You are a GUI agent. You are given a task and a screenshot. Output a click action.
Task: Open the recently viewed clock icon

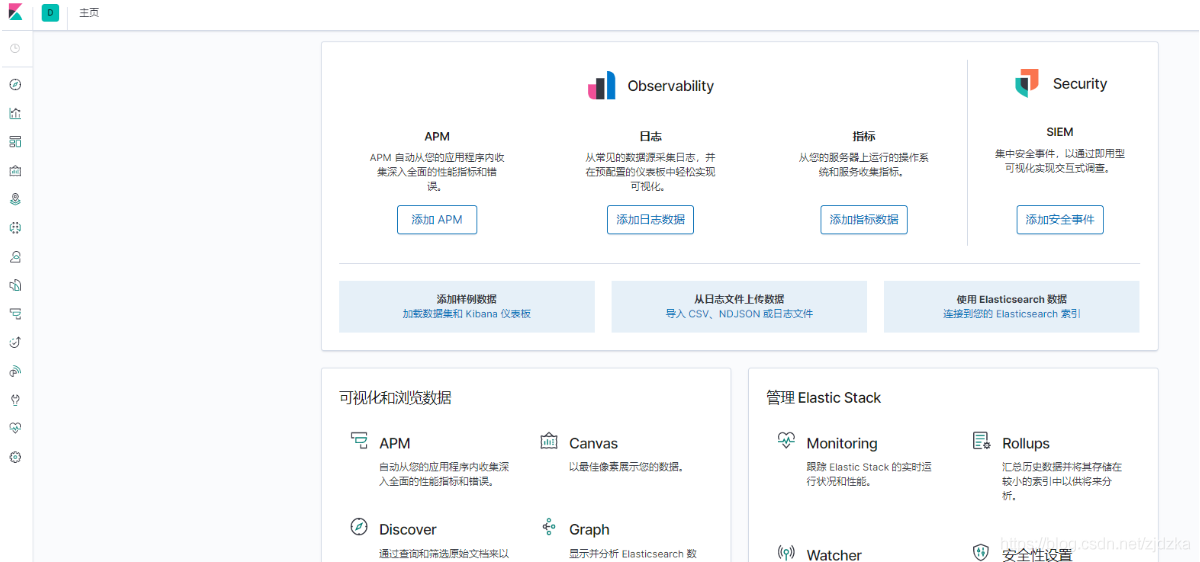click(15, 48)
